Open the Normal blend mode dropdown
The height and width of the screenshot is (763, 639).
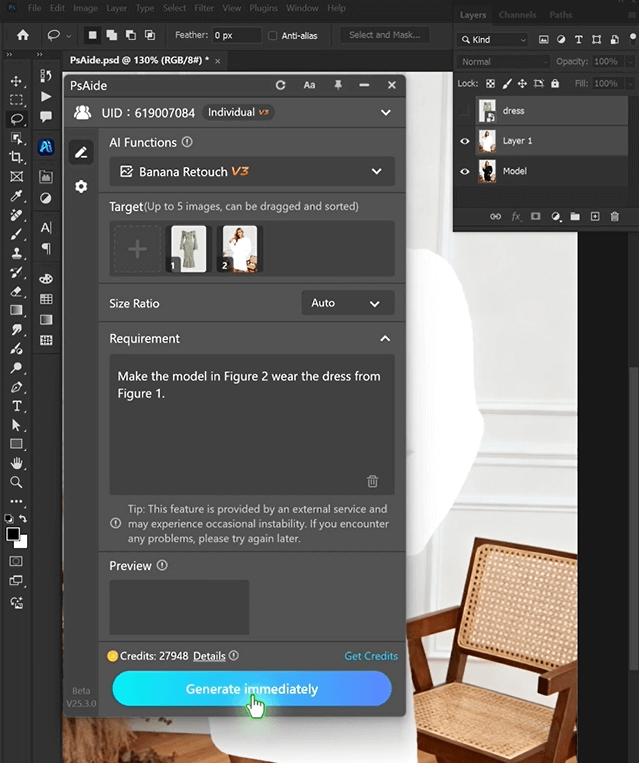pyautogui.click(x=504, y=62)
